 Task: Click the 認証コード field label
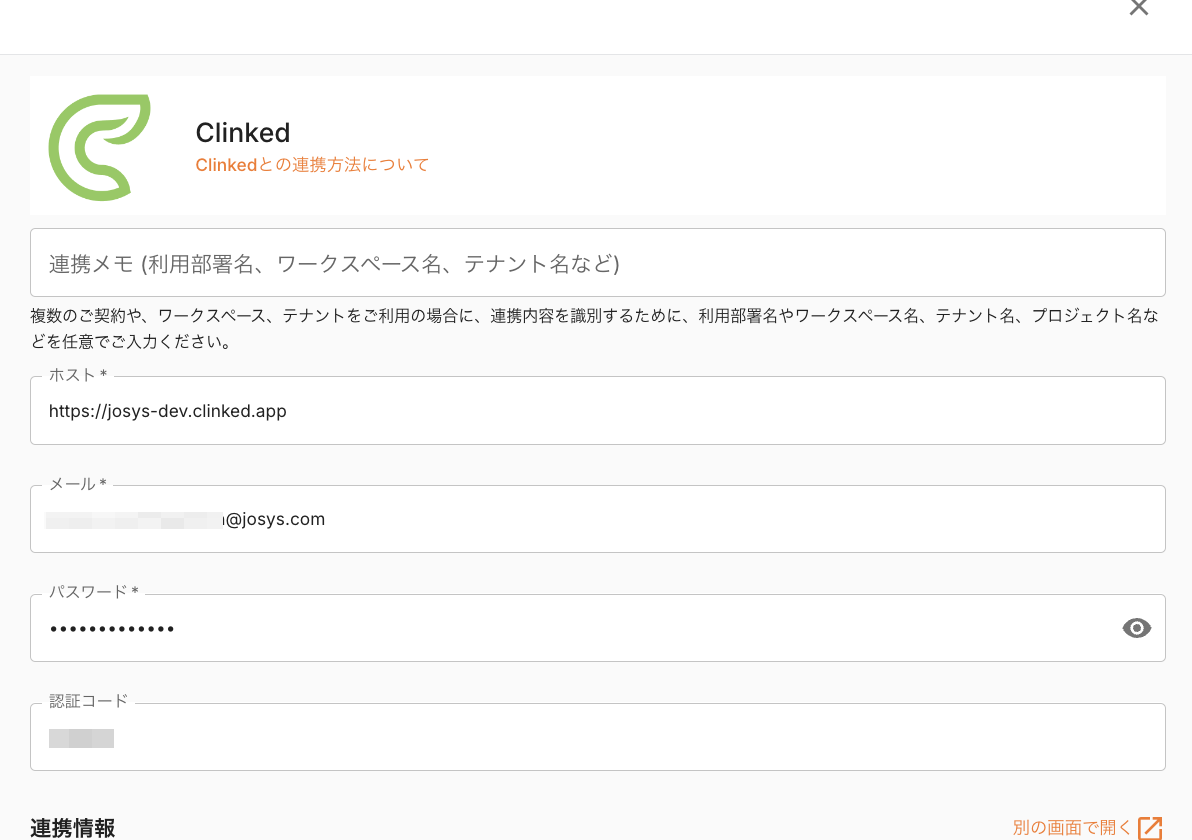[x=88, y=701]
